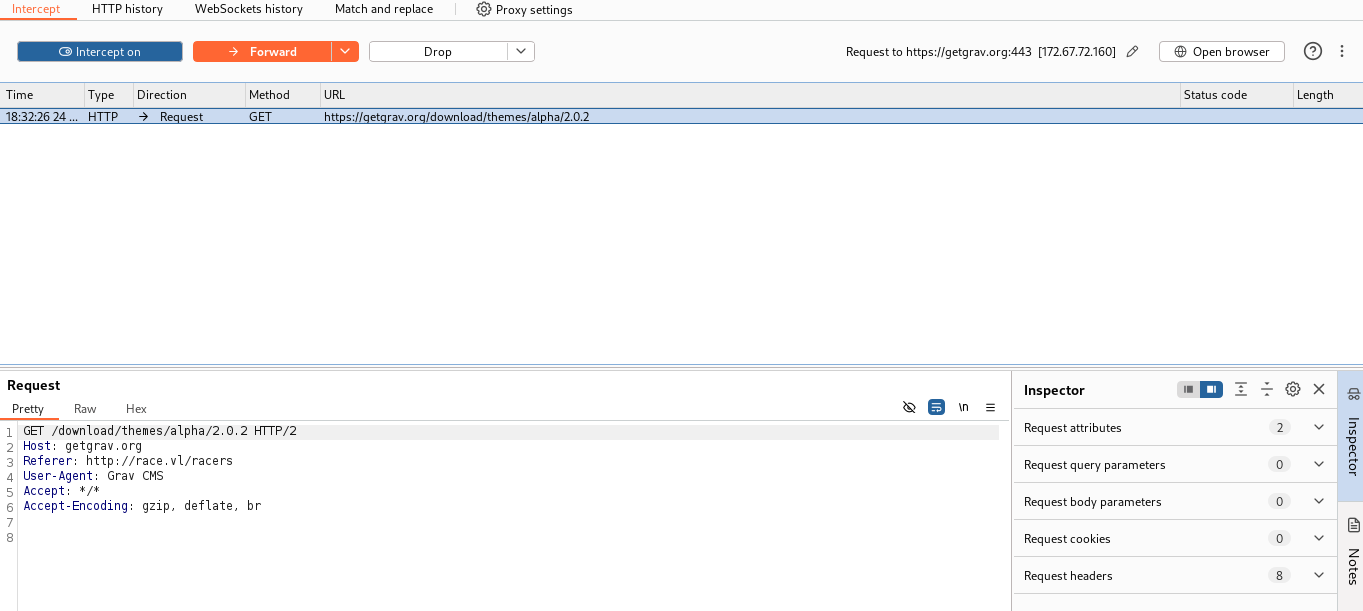Sort by the Status code column header
The width and height of the screenshot is (1363, 611).
pos(1235,95)
